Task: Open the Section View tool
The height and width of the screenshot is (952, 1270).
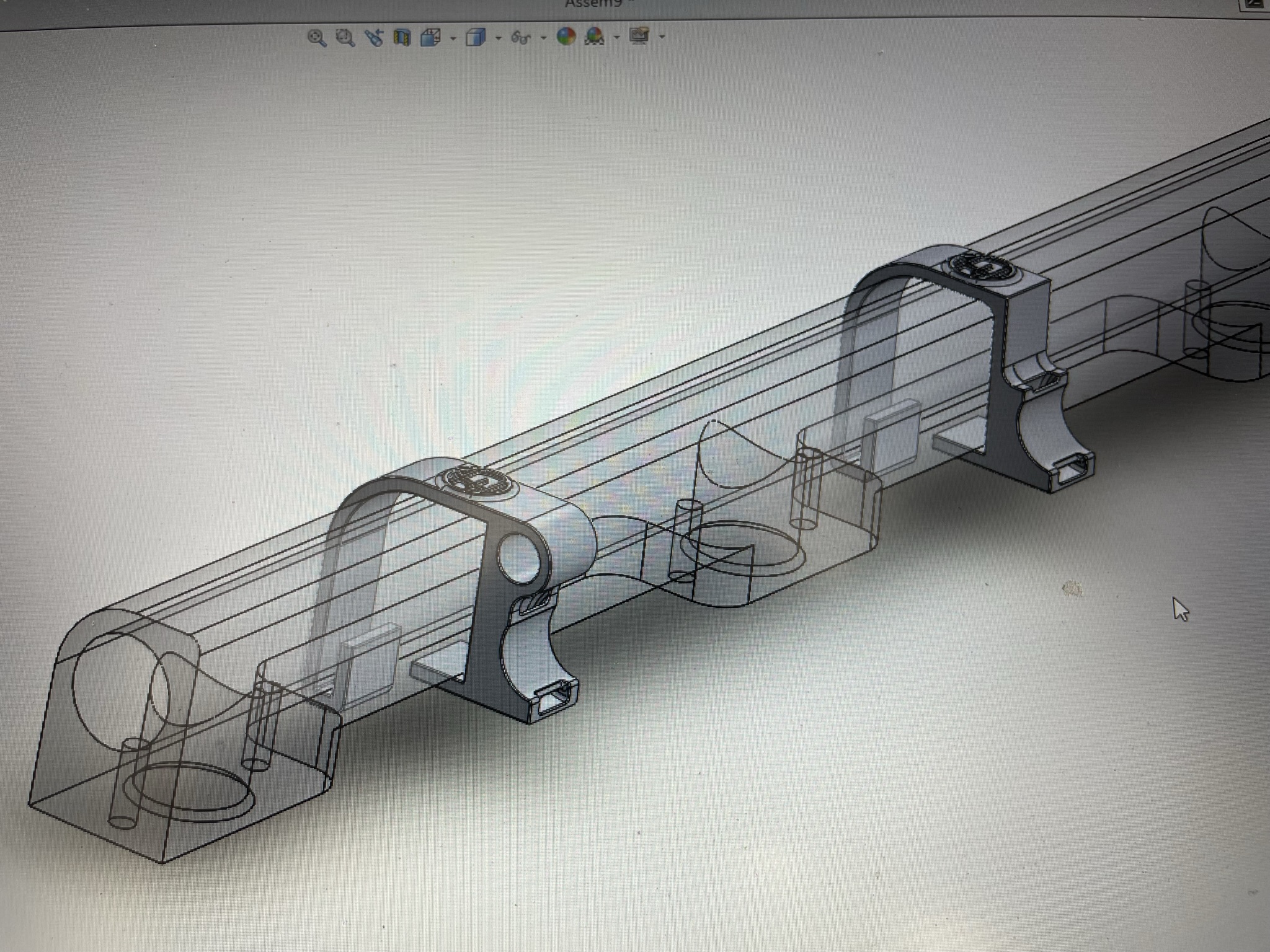Action: [x=402, y=38]
